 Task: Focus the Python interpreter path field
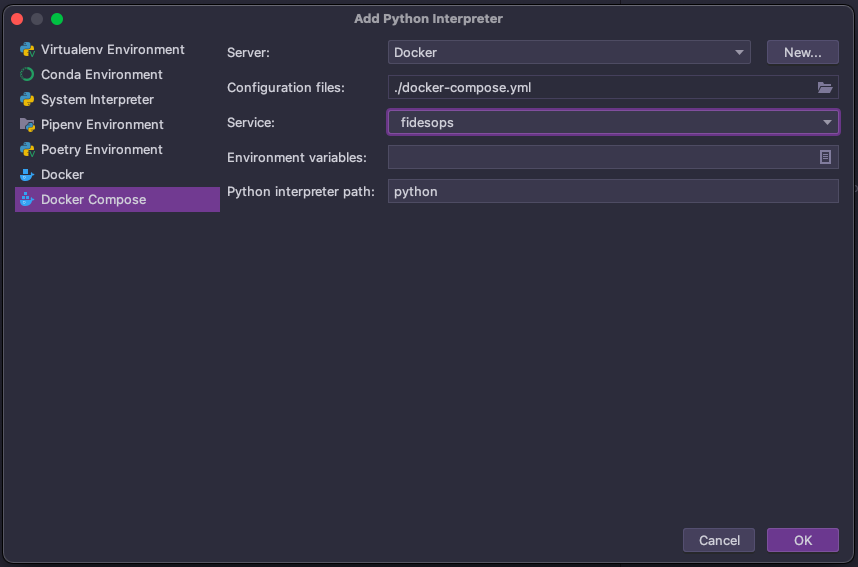pos(613,191)
